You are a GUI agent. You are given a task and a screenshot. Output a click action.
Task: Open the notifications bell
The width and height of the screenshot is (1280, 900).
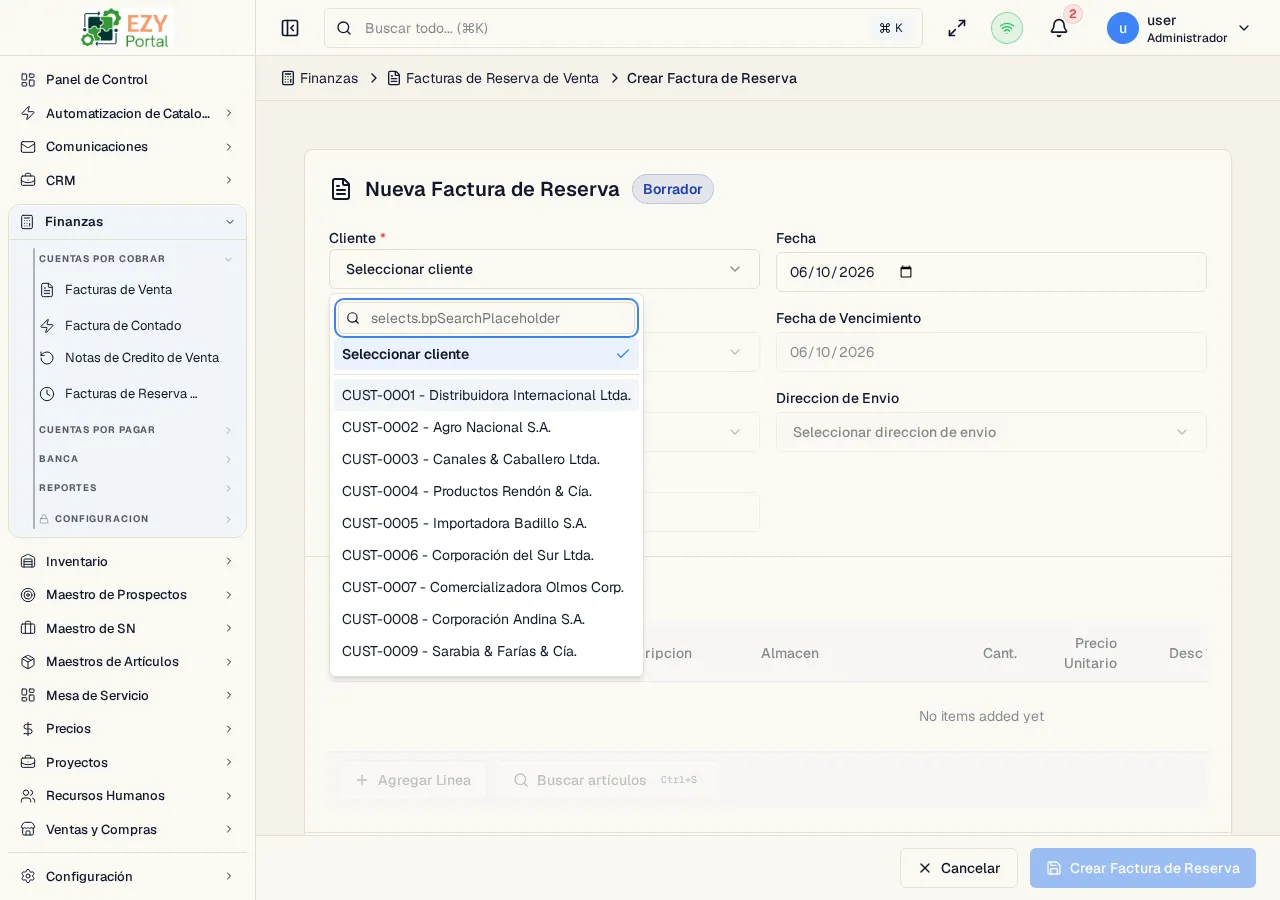(x=1059, y=28)
